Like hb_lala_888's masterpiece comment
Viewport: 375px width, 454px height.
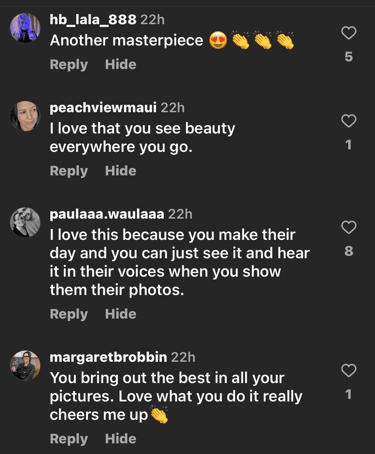[349, 33]
